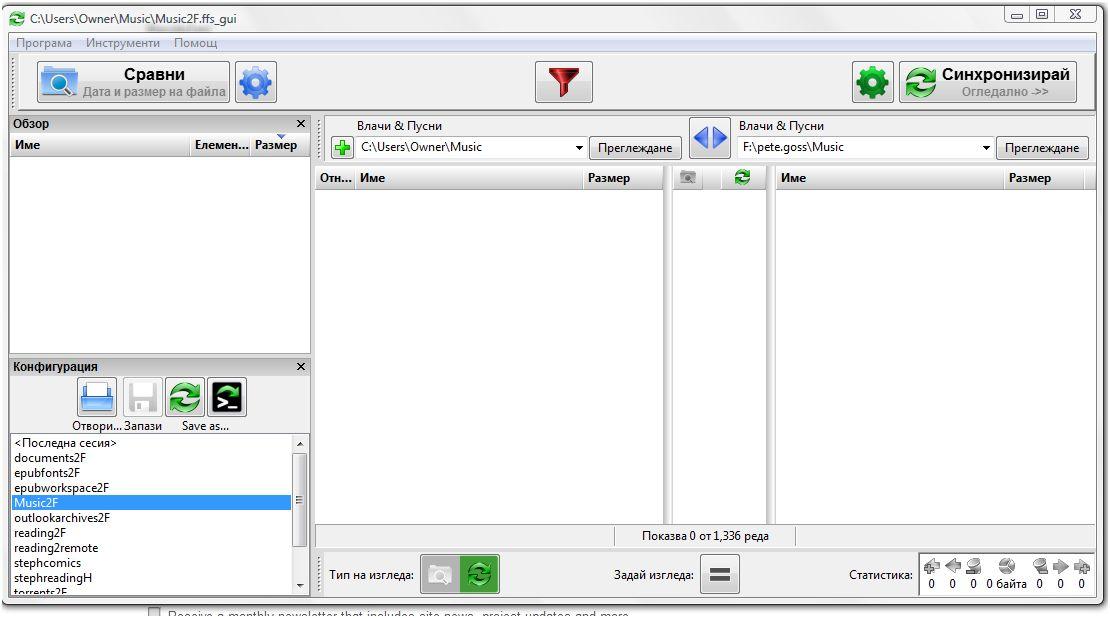Toggle action view type green button
The image size is (1110, 618).
[479, 574]
